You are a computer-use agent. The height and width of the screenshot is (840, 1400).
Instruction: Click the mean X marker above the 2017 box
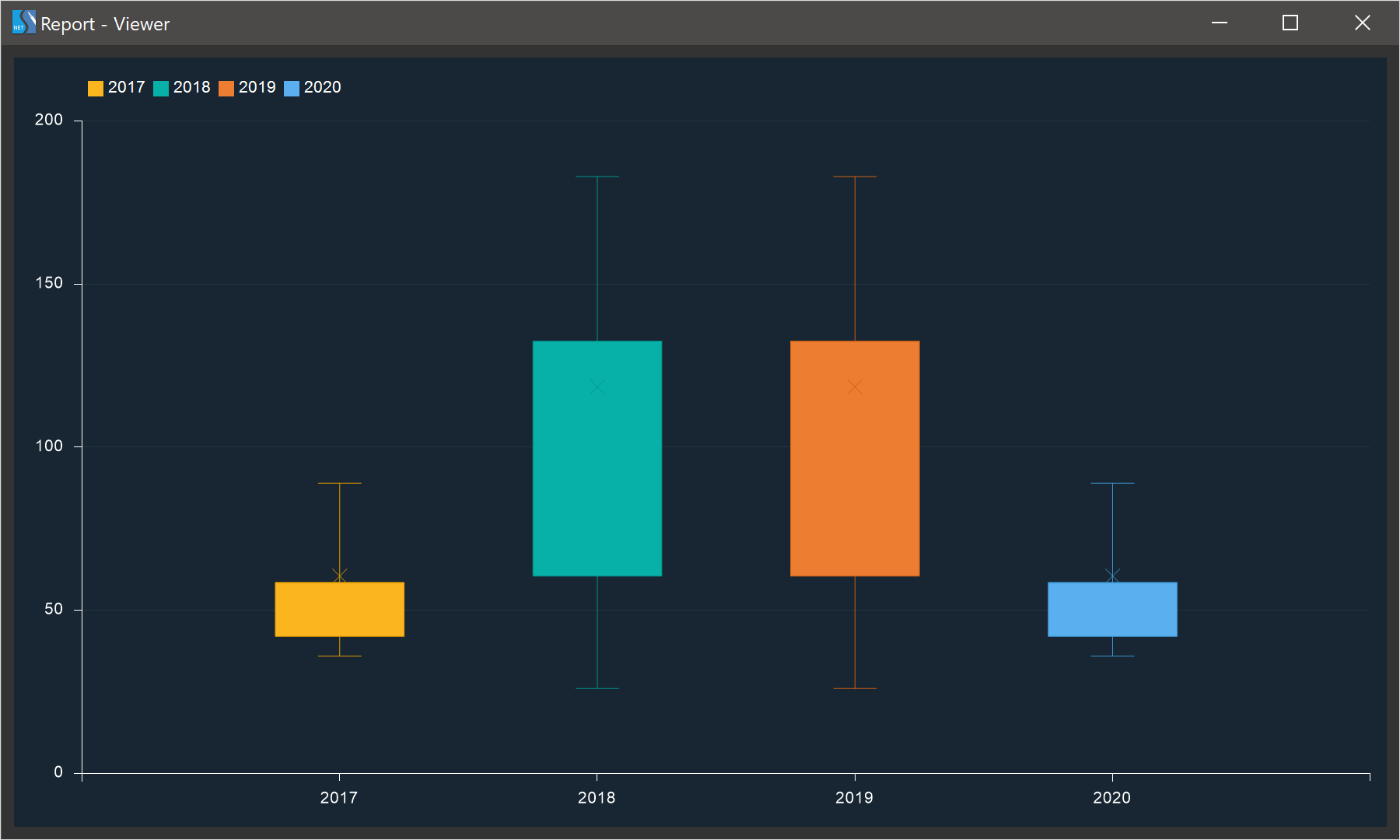click(340, 576)
